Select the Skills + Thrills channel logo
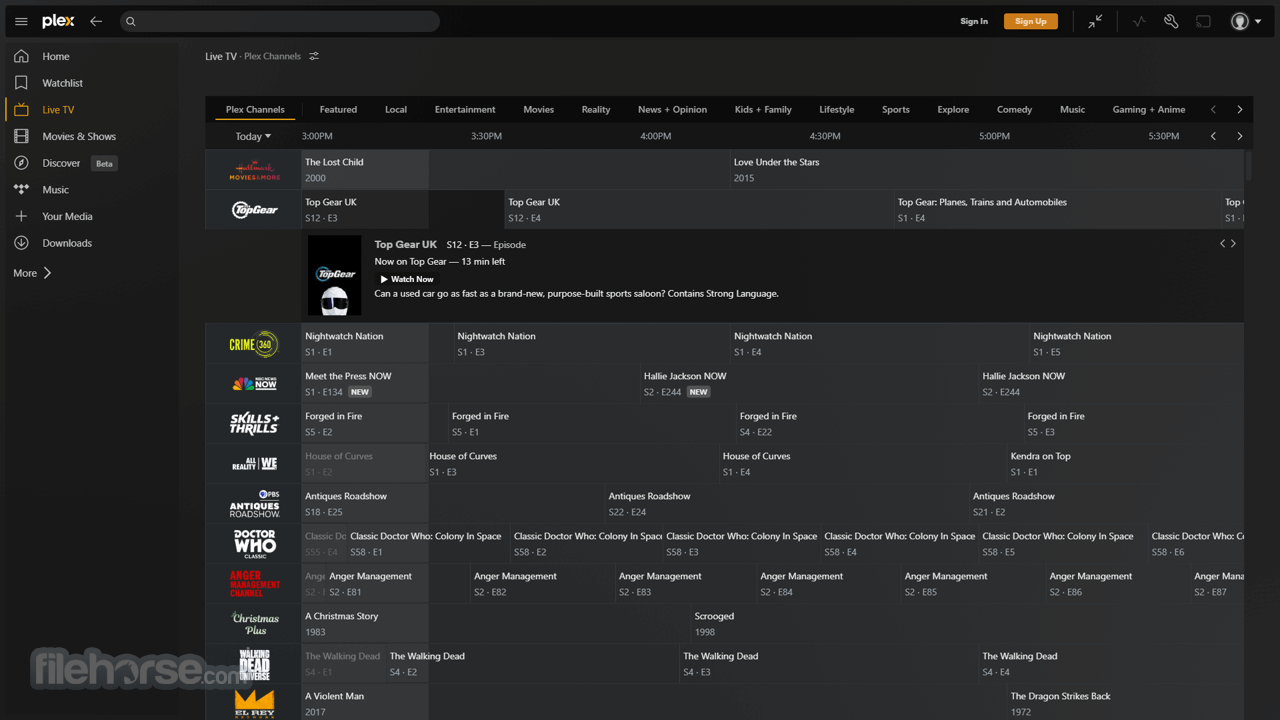The height and width of the screenshot is (720, 1280). (x=254, y=424)
